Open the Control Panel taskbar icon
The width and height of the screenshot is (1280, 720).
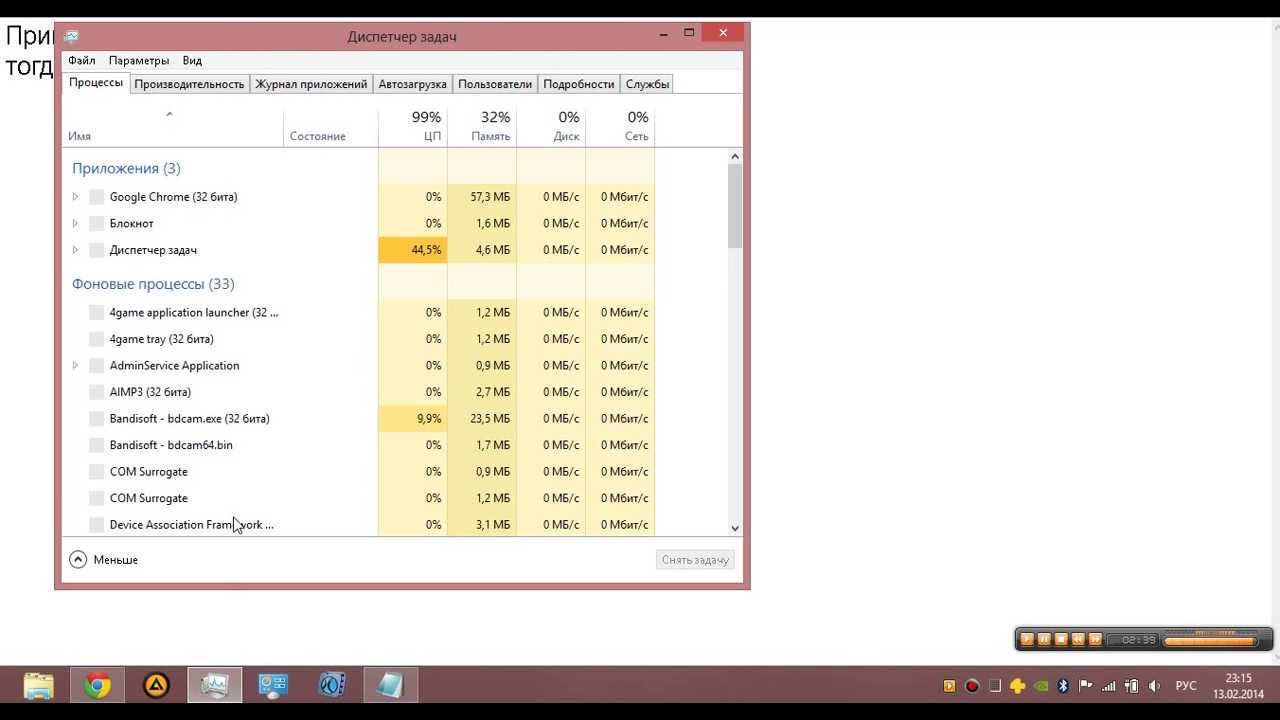(x=273, y=686)
